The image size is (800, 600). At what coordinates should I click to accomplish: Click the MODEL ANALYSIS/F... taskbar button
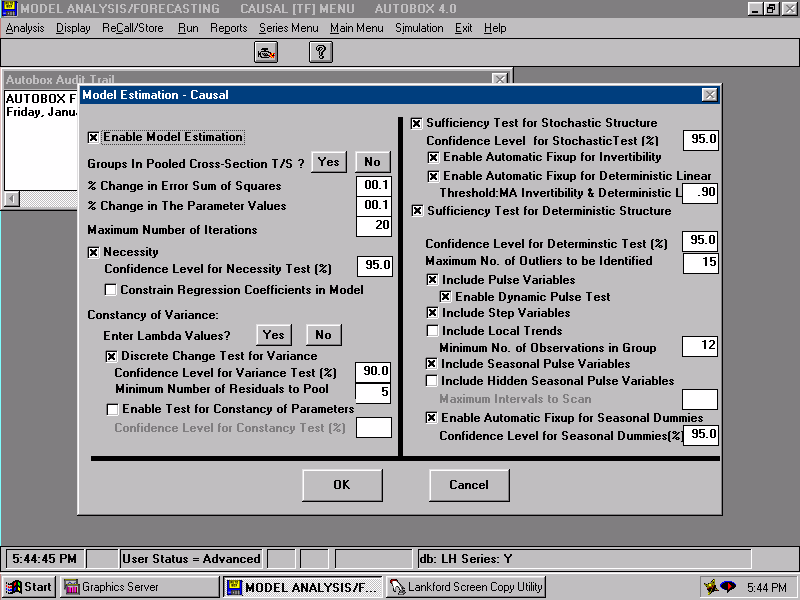(303, 587)
